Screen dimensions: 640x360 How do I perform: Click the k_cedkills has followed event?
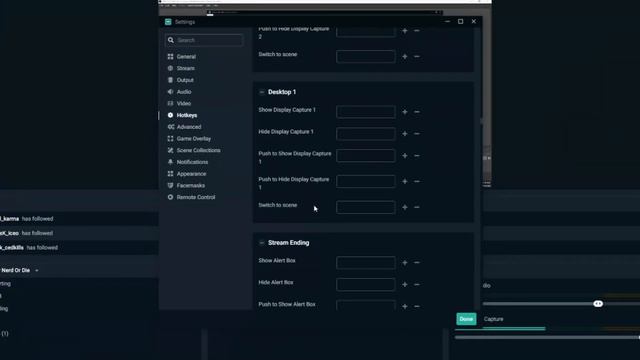tap(29, 248)
